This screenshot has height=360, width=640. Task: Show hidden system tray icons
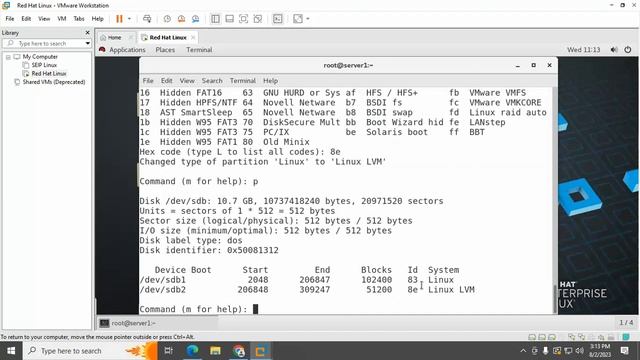(523, 351)
